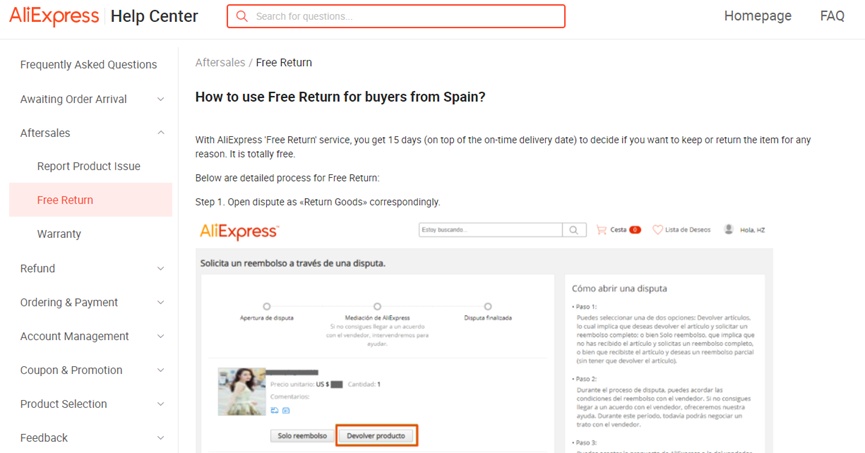This screenshot has height=453, width=865.
Task: Click Free Return breadcrumb text
Action: point(284,63)
